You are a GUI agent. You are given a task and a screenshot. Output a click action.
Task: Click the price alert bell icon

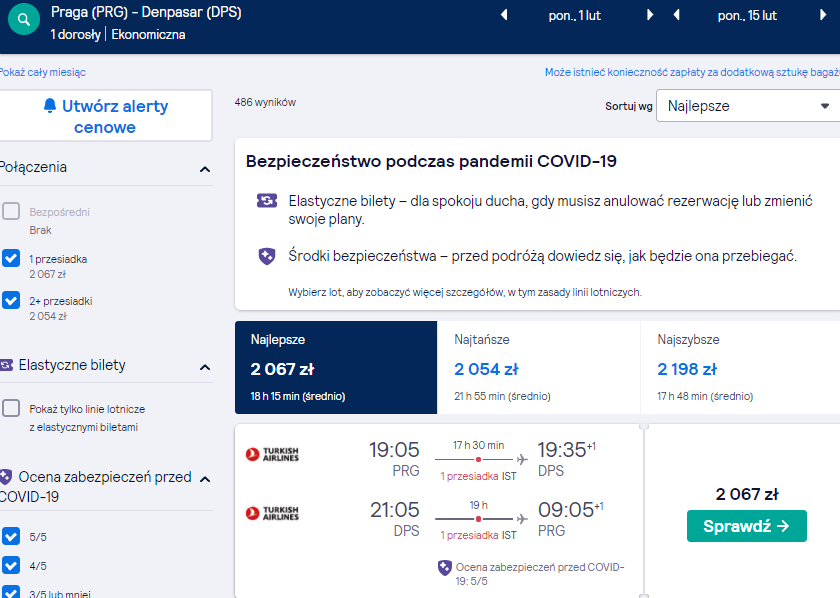click(50, 106)
